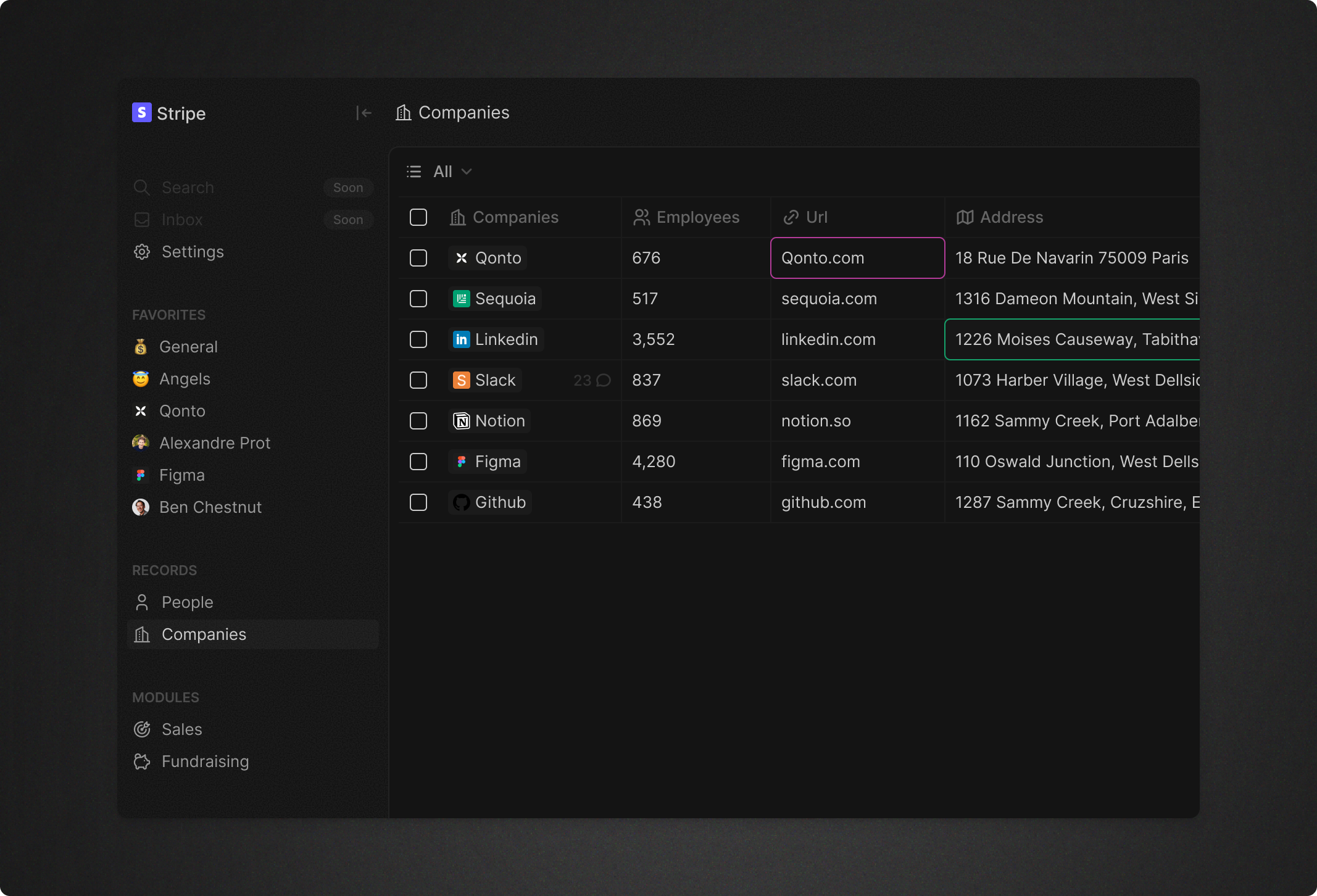The image size is (1317, 896).
Task: Collapse the sidebar with arrow icon
Action: 364,113
